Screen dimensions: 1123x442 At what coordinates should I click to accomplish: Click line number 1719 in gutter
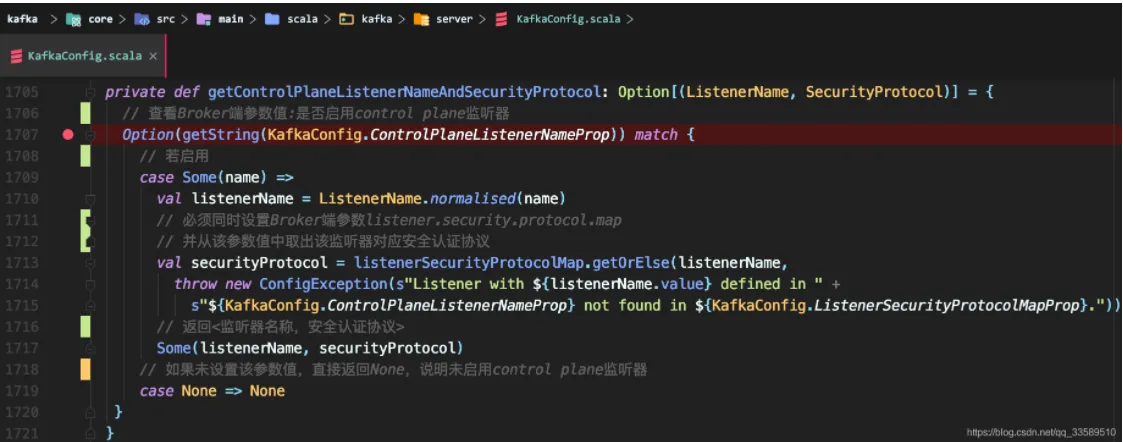tap(24, 391)
